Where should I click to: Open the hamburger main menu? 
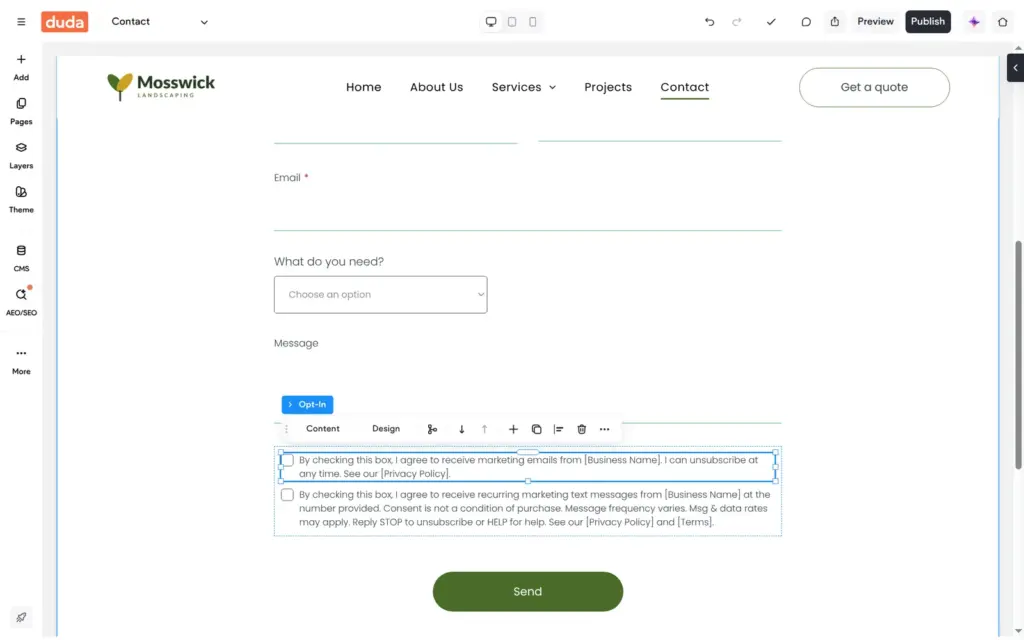(21, 22)
